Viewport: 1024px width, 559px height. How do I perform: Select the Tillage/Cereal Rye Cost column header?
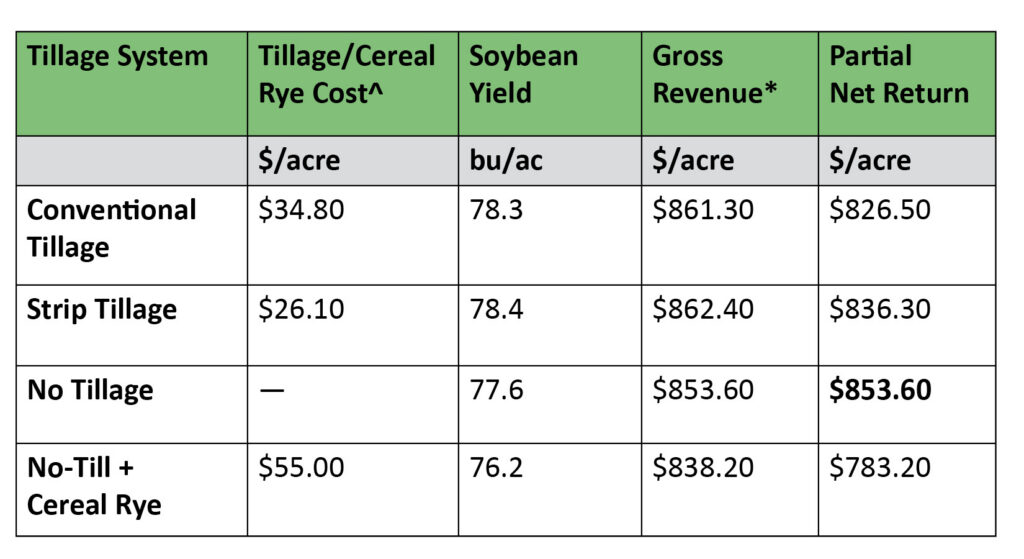coord(346,74)
